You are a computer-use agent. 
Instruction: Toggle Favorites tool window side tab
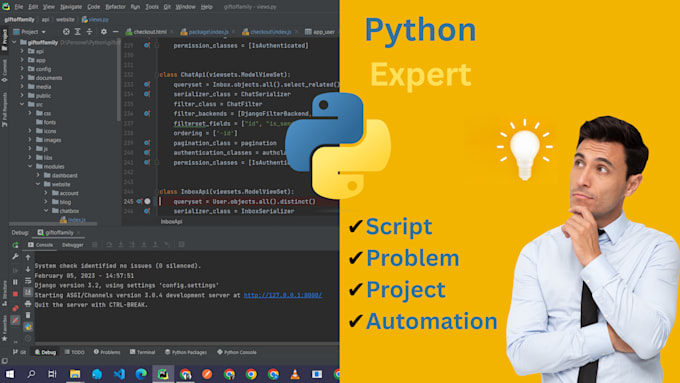point(4,328)
